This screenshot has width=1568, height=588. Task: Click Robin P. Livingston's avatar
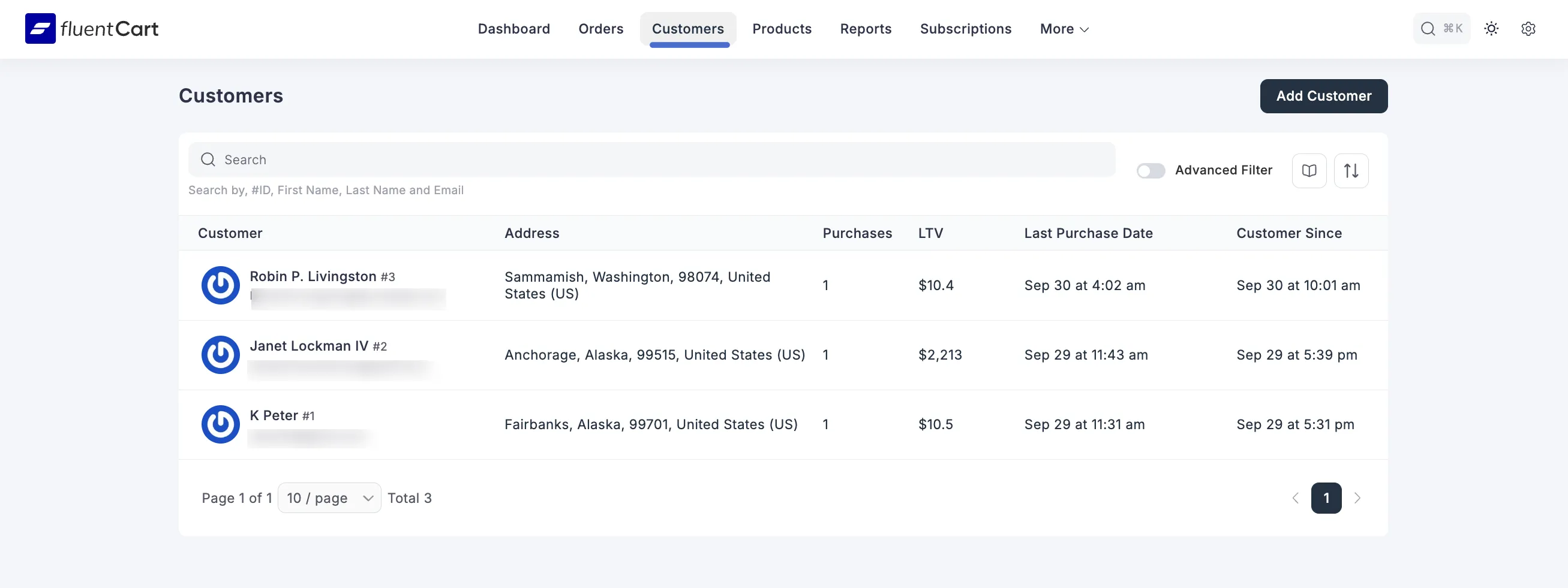pos(220,285)
